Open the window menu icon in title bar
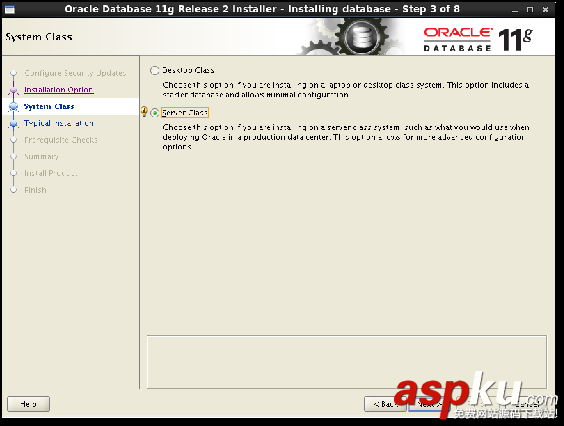Image resolution: width=564 pixels, height=426 pixels. (9, 9)
